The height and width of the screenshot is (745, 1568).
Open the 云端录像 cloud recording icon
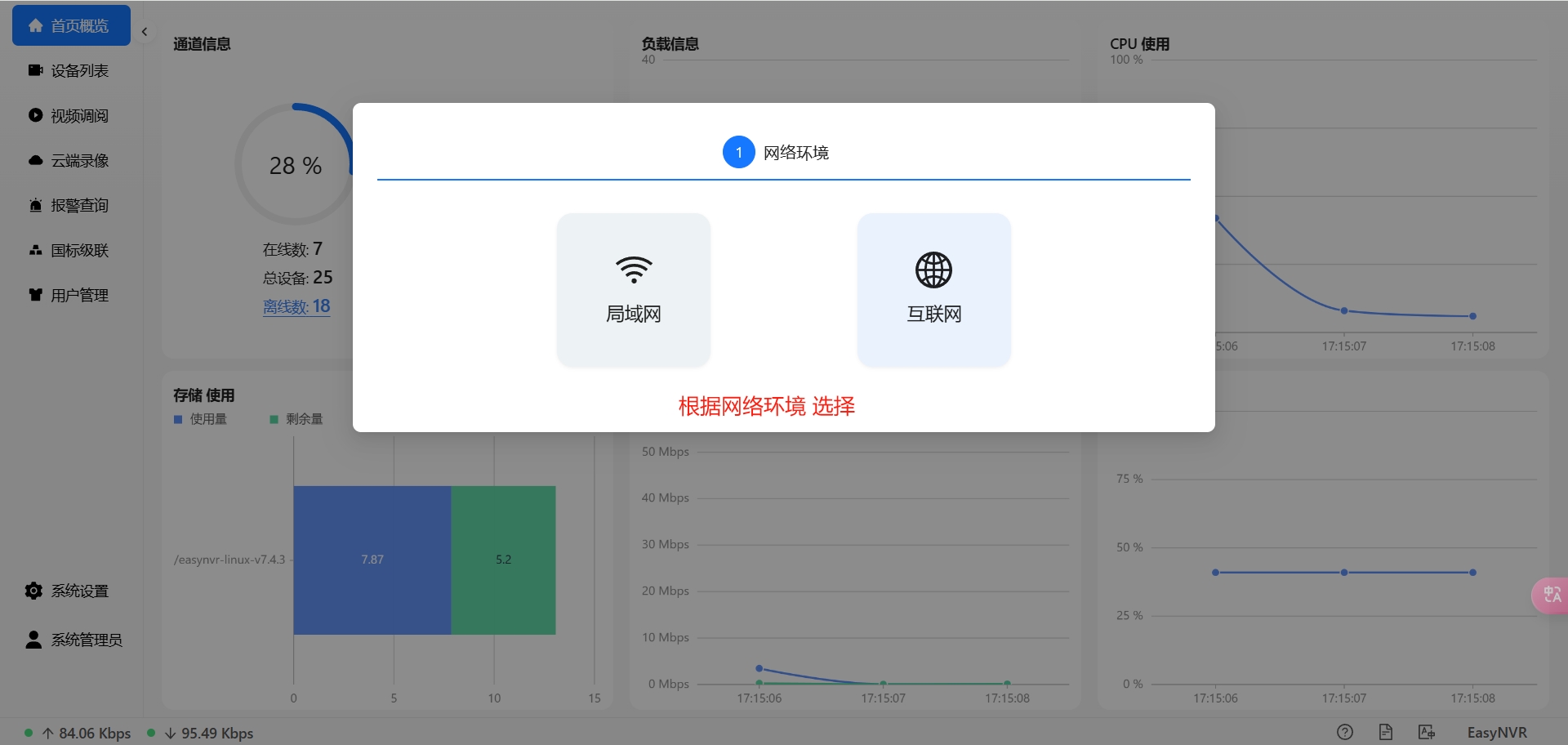34,160
